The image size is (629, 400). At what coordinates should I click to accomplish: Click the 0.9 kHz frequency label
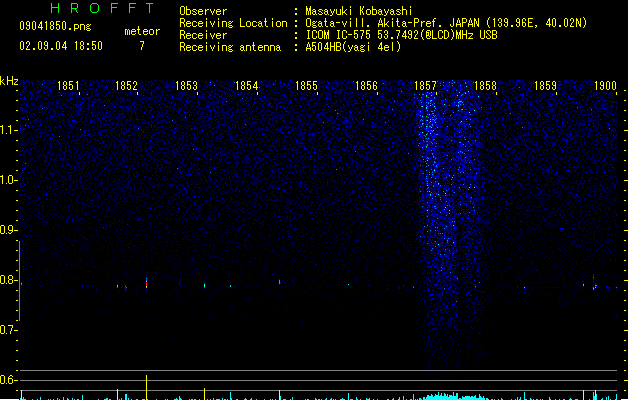click(x=8, y=230)
